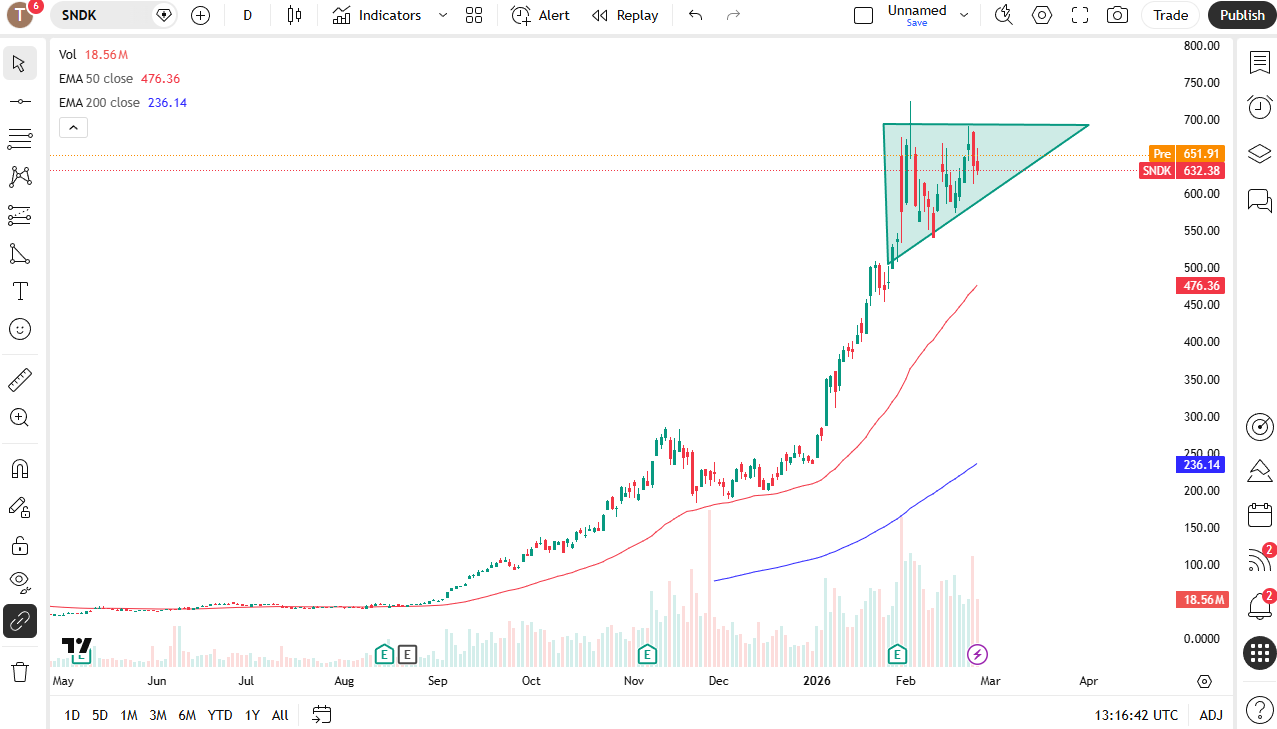The image size is (1277, 729).
Task: Open time axis settings gear
Action: click(1204, 681)
